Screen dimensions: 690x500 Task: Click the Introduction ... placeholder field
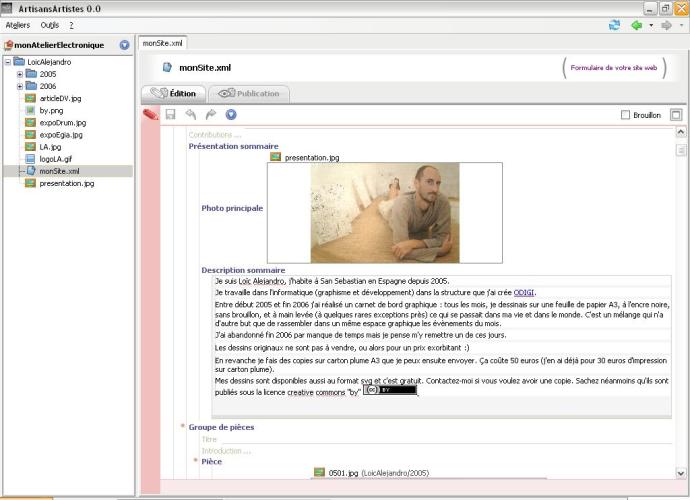[226, 451]
